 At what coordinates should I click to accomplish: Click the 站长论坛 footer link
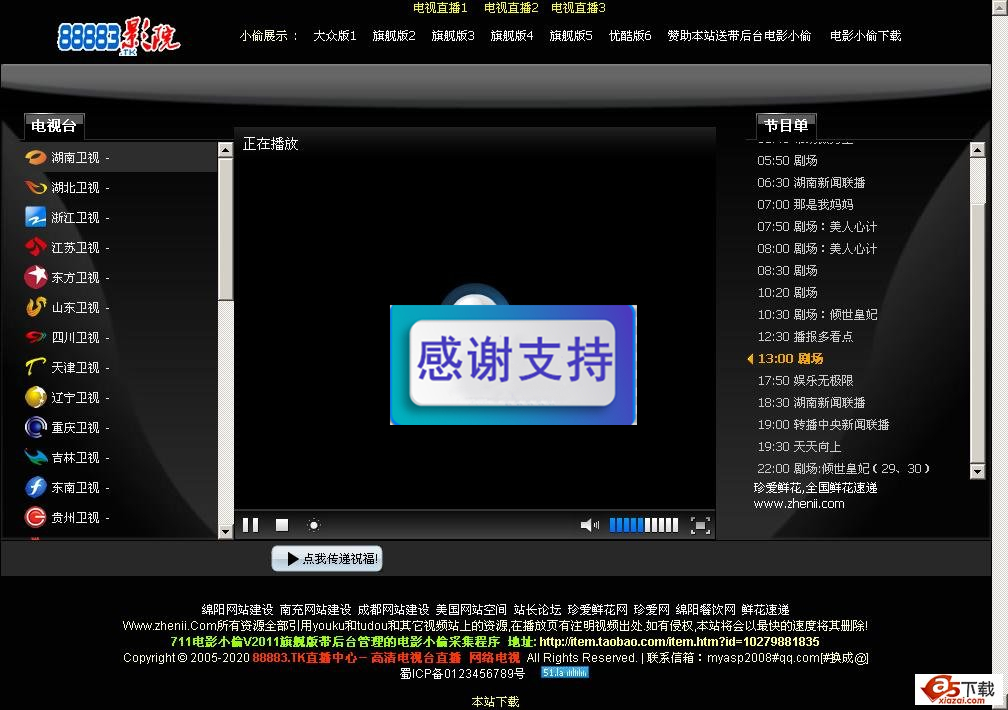(537, 609)
